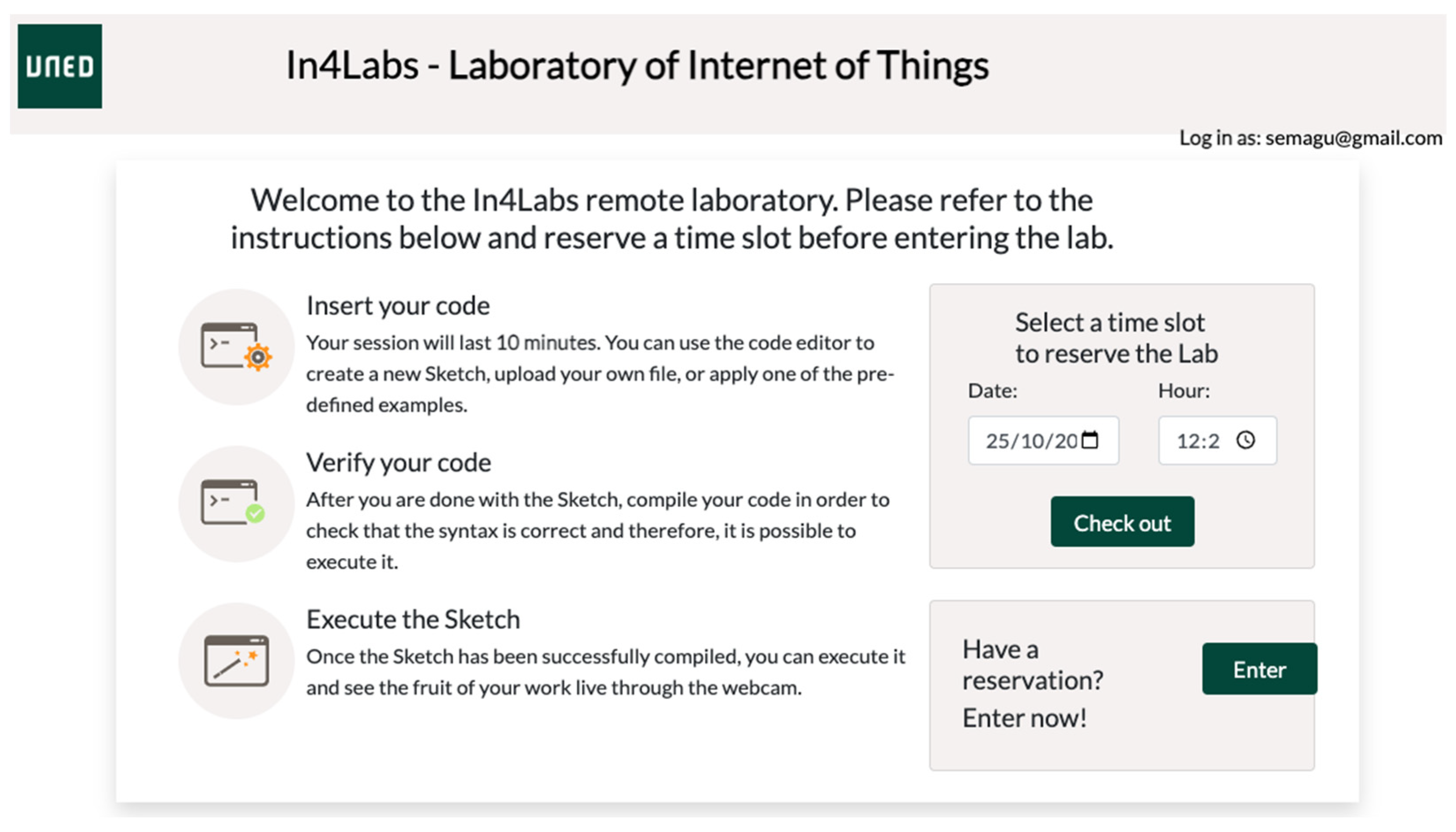This screenshot has width=1456, height=832.
Task: Click the "Verify your code" heading
Action: click(x=398, y=462)
